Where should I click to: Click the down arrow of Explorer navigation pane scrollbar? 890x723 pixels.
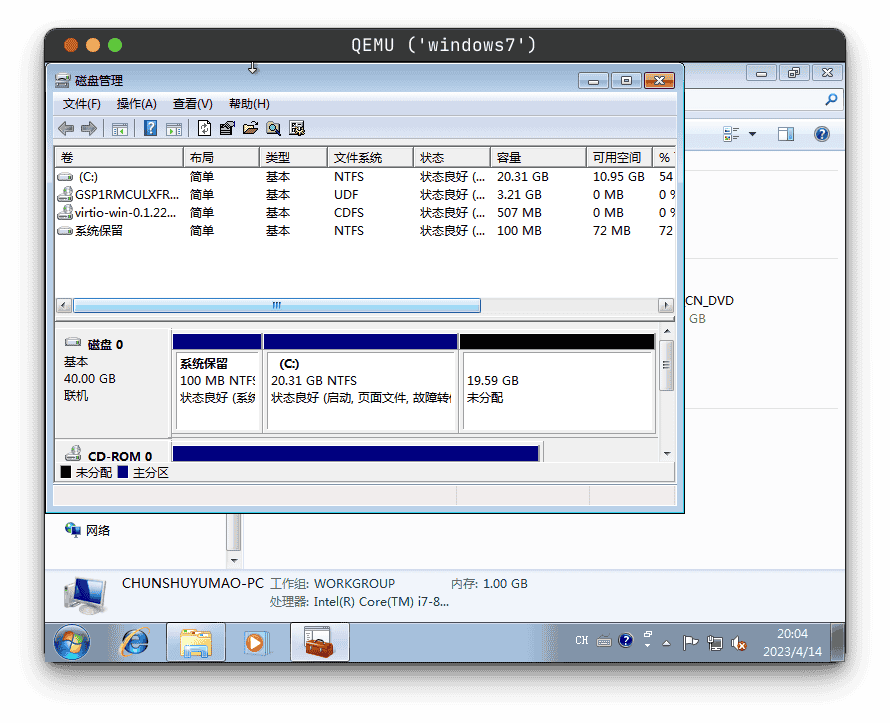[x=234, y=561]
